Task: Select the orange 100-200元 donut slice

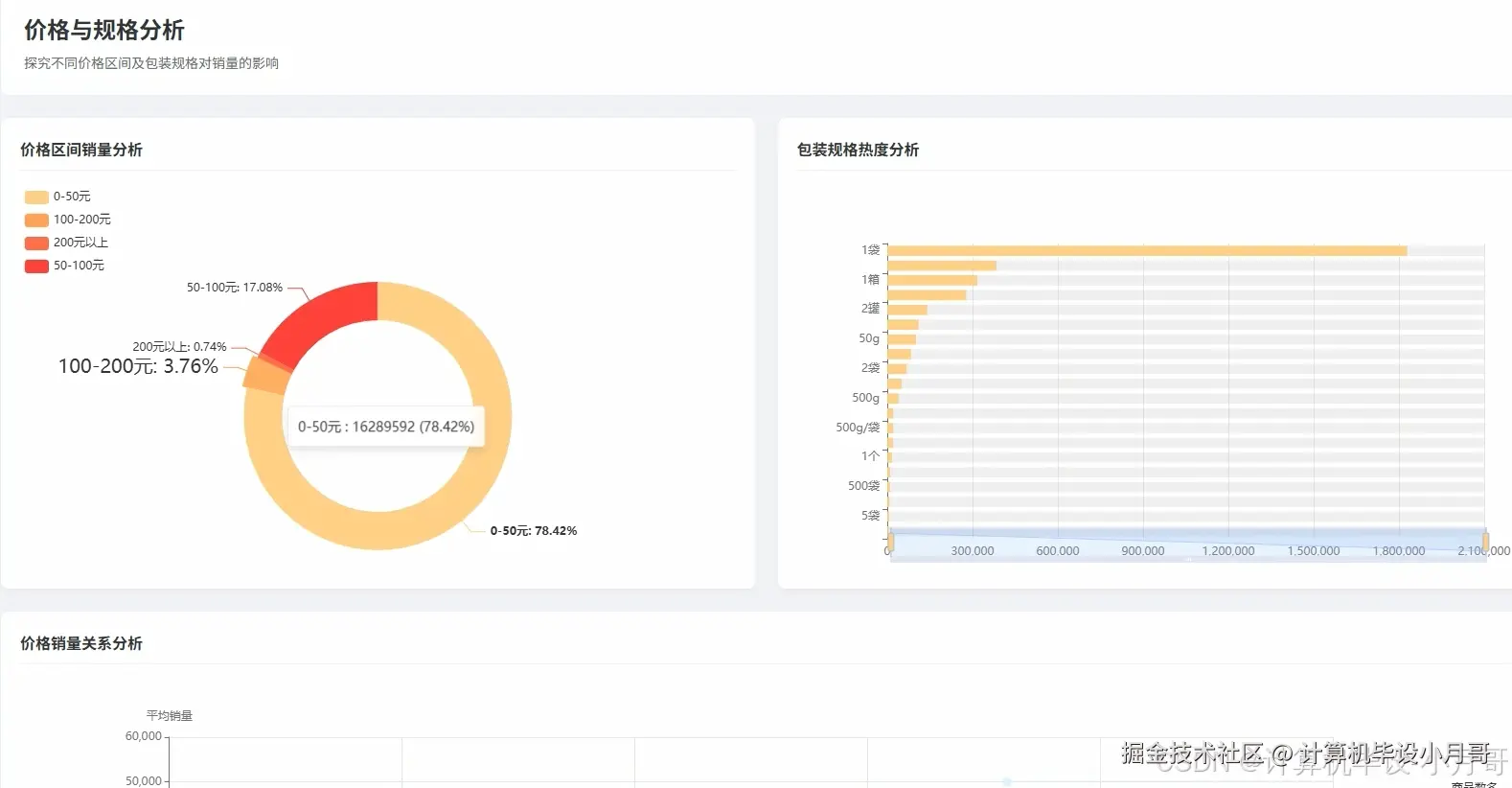Action: pyautogui.click(x=266, y=376)
